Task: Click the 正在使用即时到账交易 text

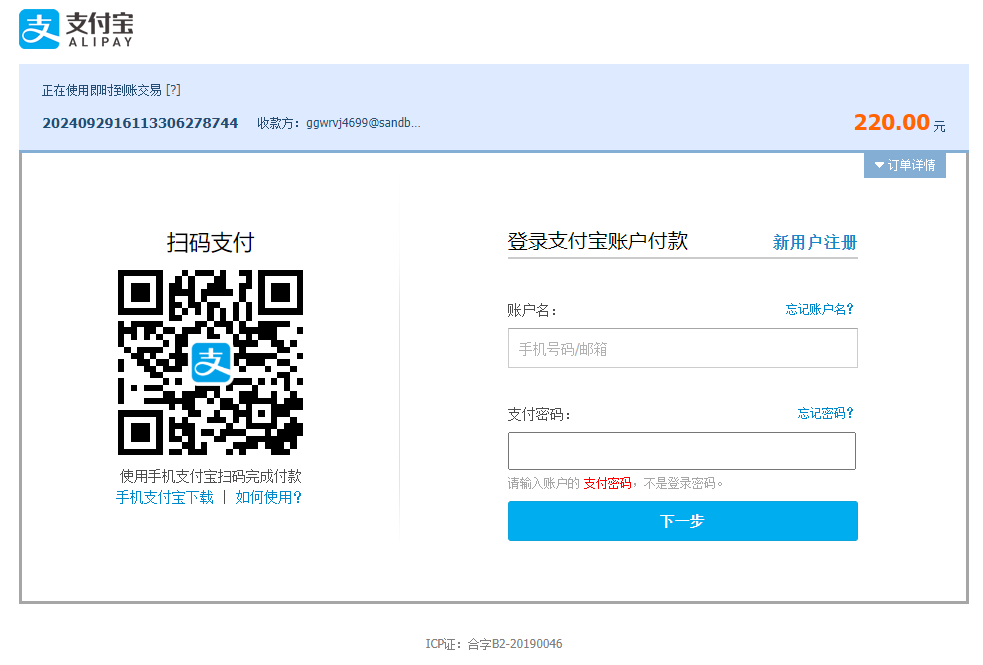Action: 102,90
